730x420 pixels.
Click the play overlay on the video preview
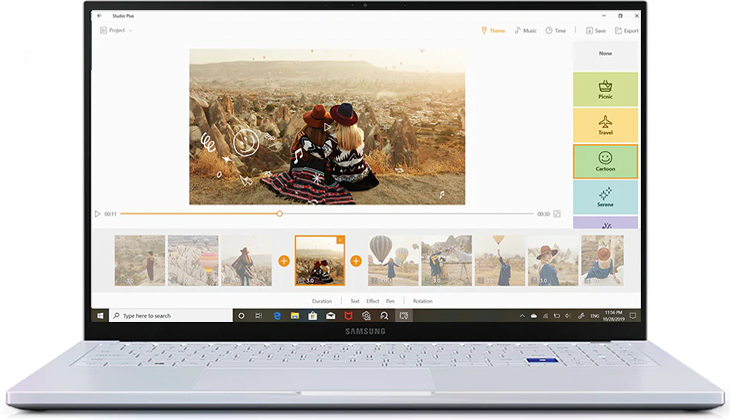pyautogui.click(x=327, y=127)
